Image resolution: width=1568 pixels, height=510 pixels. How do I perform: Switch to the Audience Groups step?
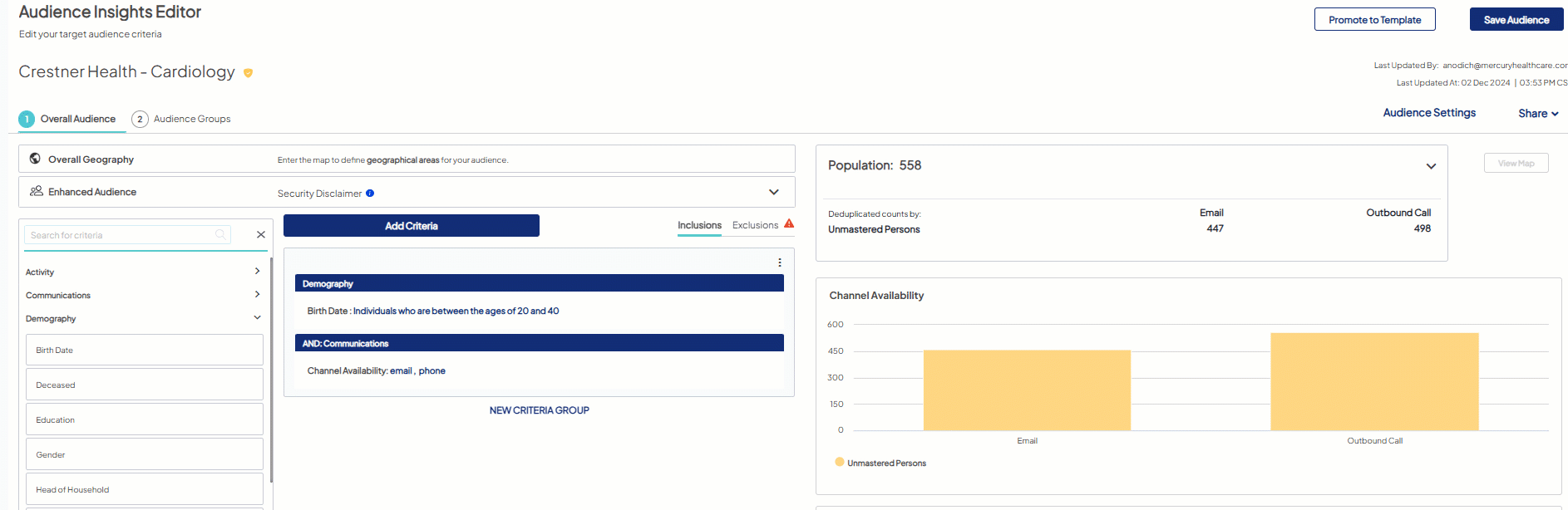[x=182, y=119]
